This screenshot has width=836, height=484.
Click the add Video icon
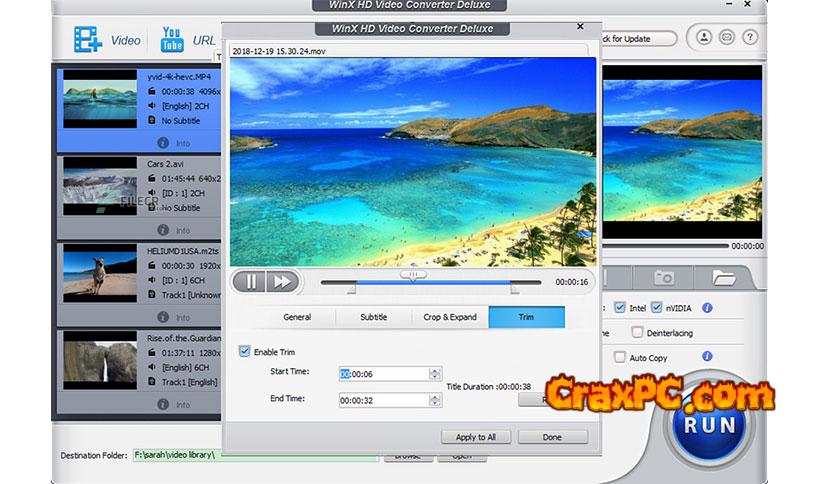point(89,40)
